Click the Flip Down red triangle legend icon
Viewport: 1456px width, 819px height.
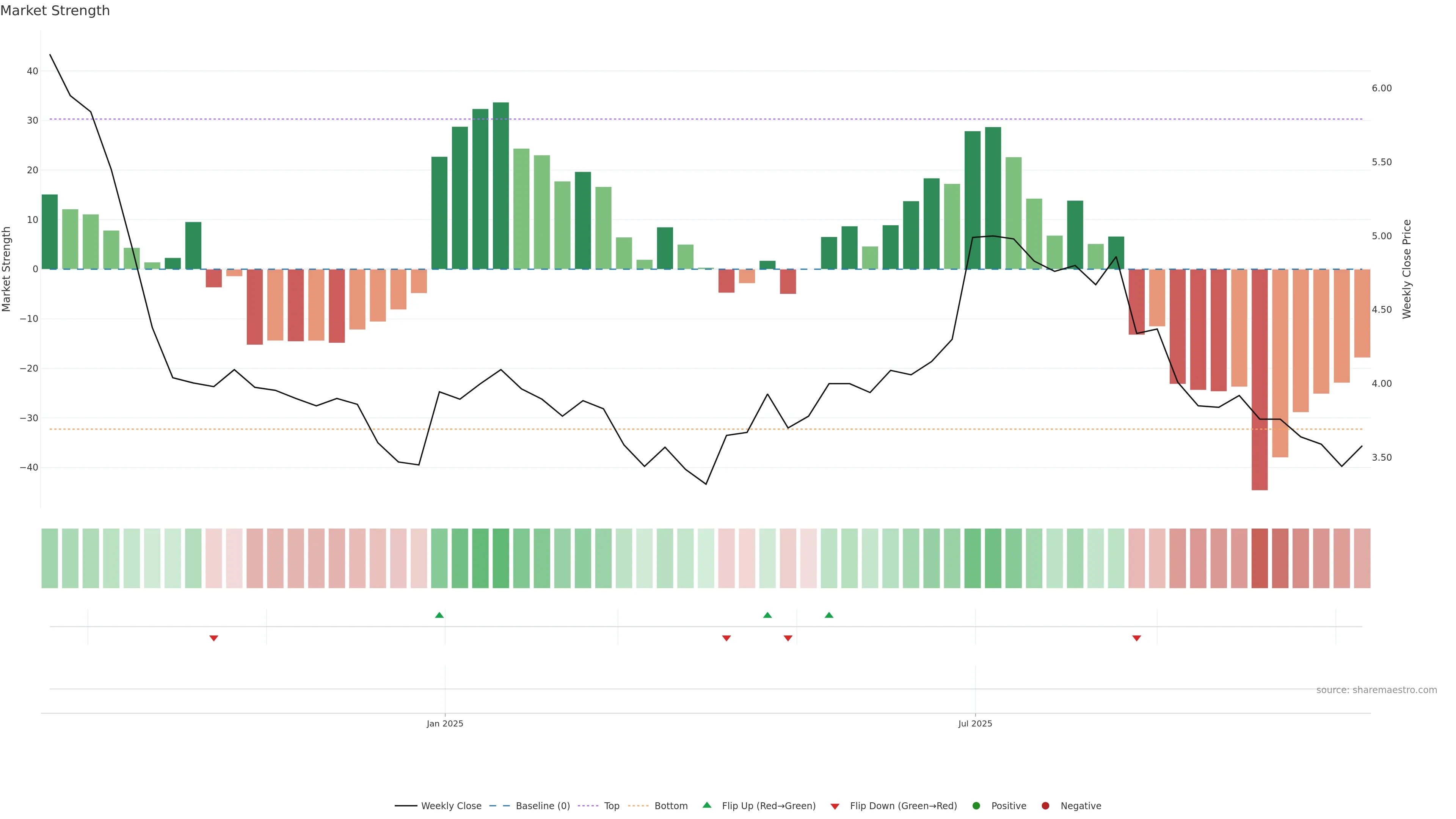[x=835, y=806]
